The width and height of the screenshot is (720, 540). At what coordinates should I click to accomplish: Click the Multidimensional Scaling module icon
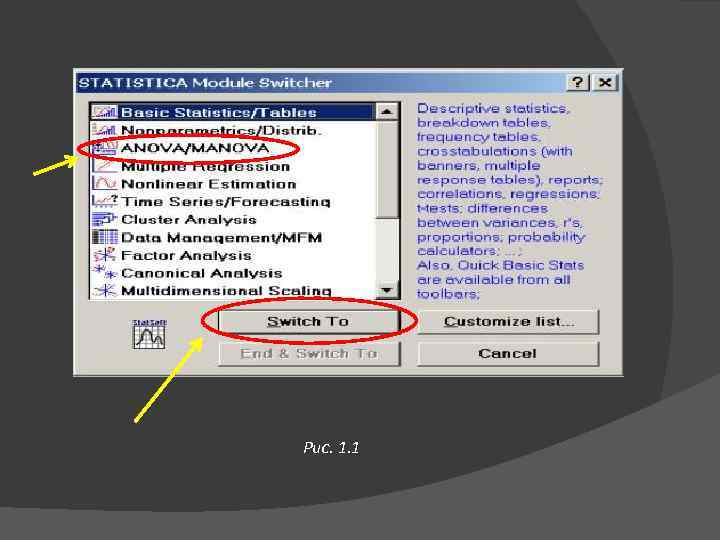105,291
